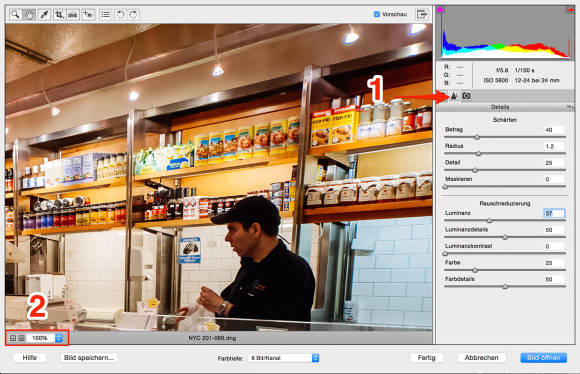
Task: Click the Farbe slider handle
Action: [475, 270]
